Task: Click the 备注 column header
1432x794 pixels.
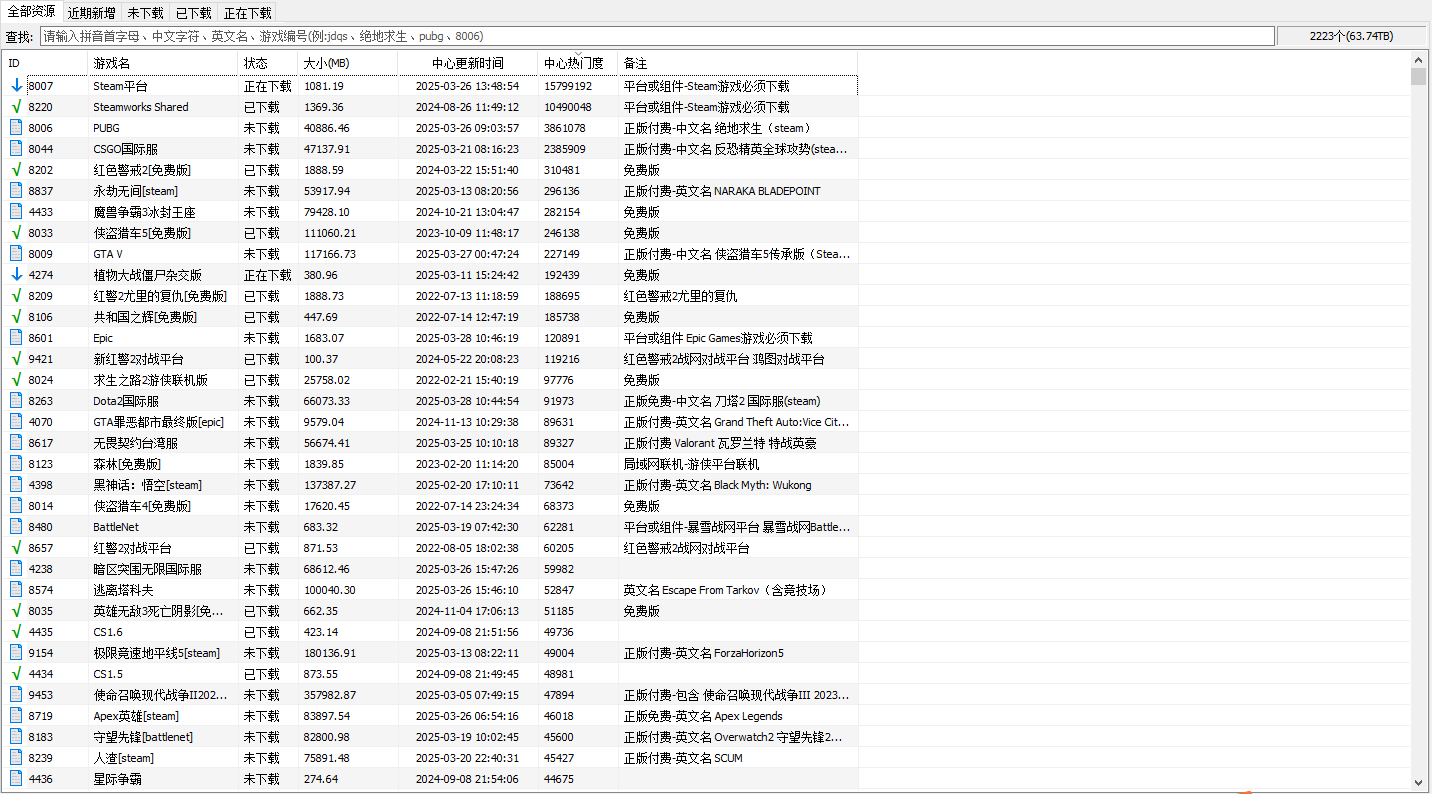Action: (x=738, y=63)
